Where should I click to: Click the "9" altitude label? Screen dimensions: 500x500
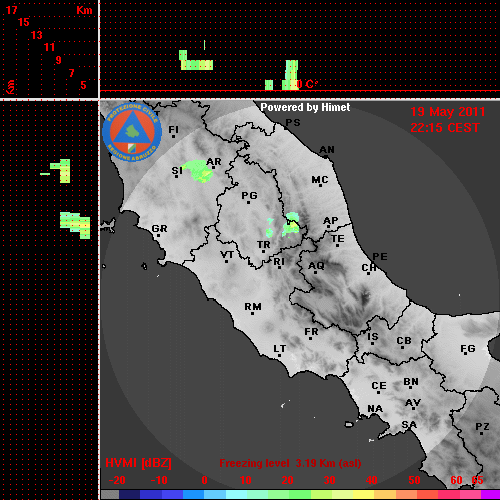pos(59,60)
